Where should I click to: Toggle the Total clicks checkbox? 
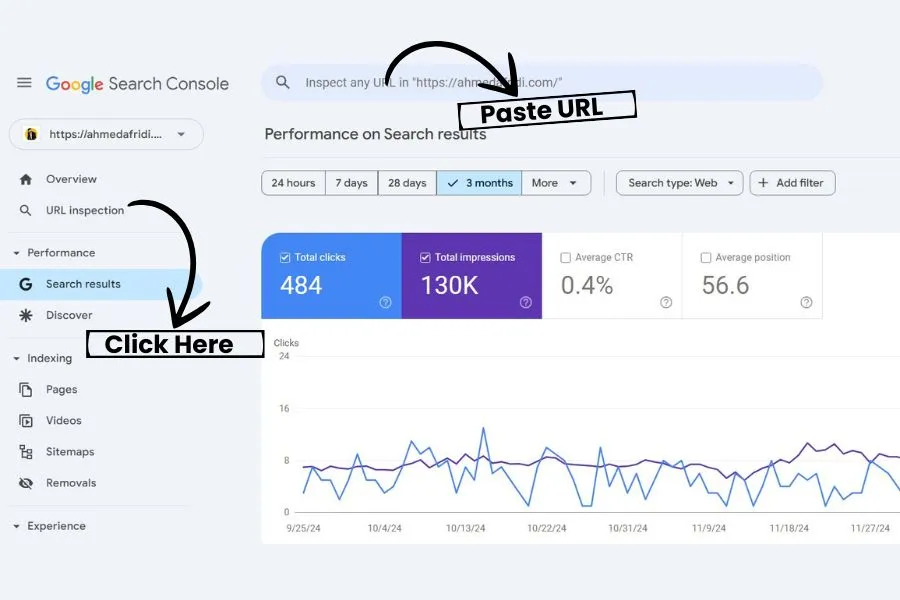[x=286, y=258]
